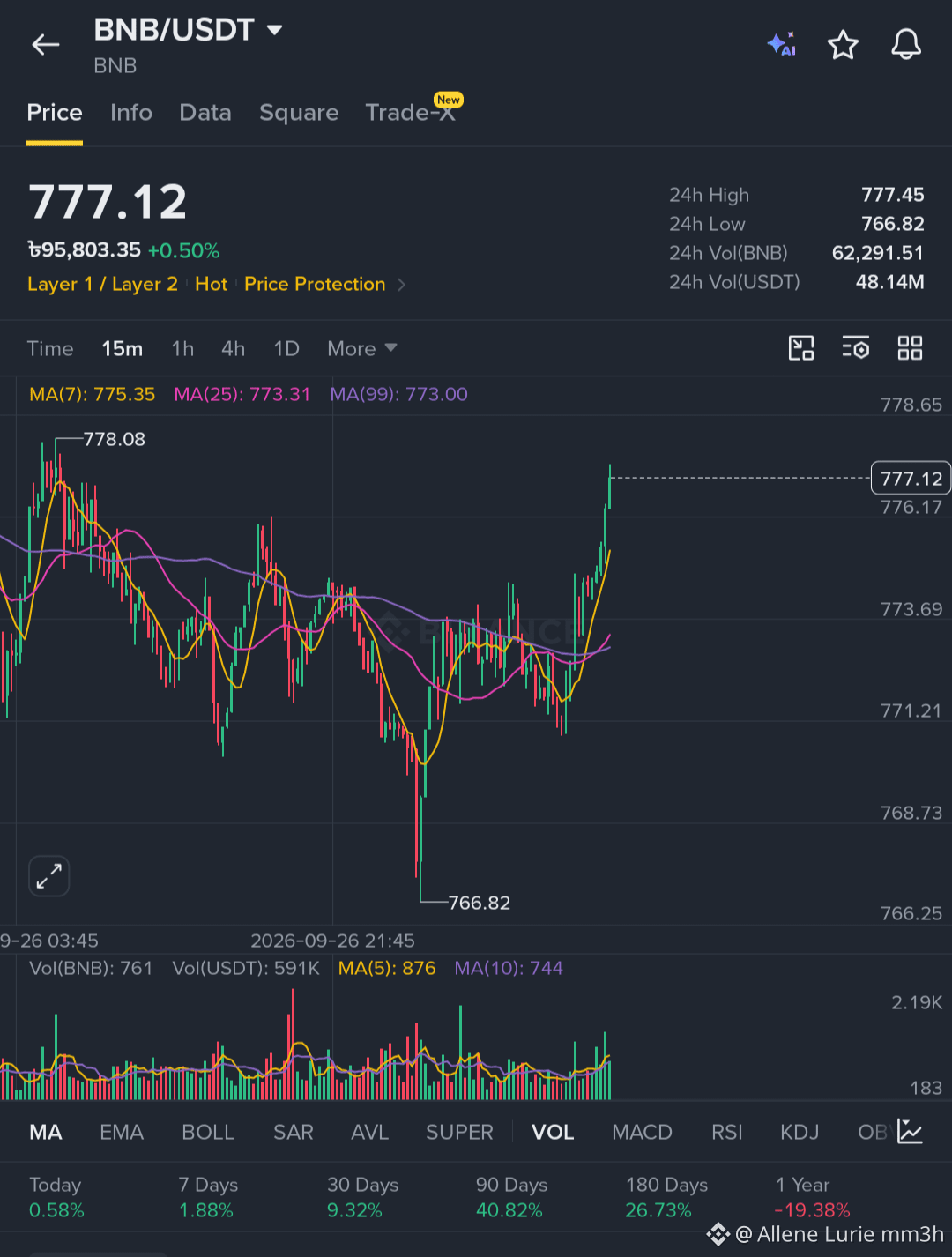Open picture-in-picture chart icon
The height and width of the screenshot is (1257, 952).
(x=801, y=348)
